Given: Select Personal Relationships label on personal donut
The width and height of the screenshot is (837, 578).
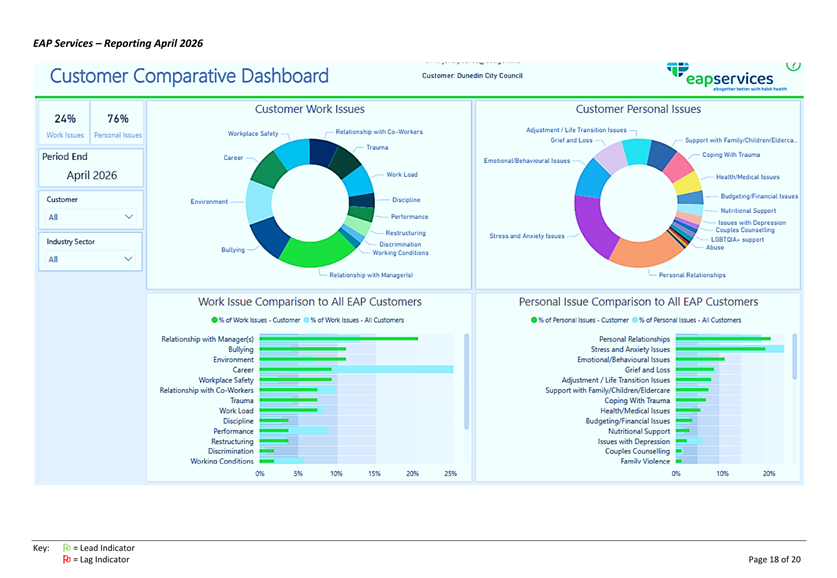Looking at the screenshot, I should [692, 275].
